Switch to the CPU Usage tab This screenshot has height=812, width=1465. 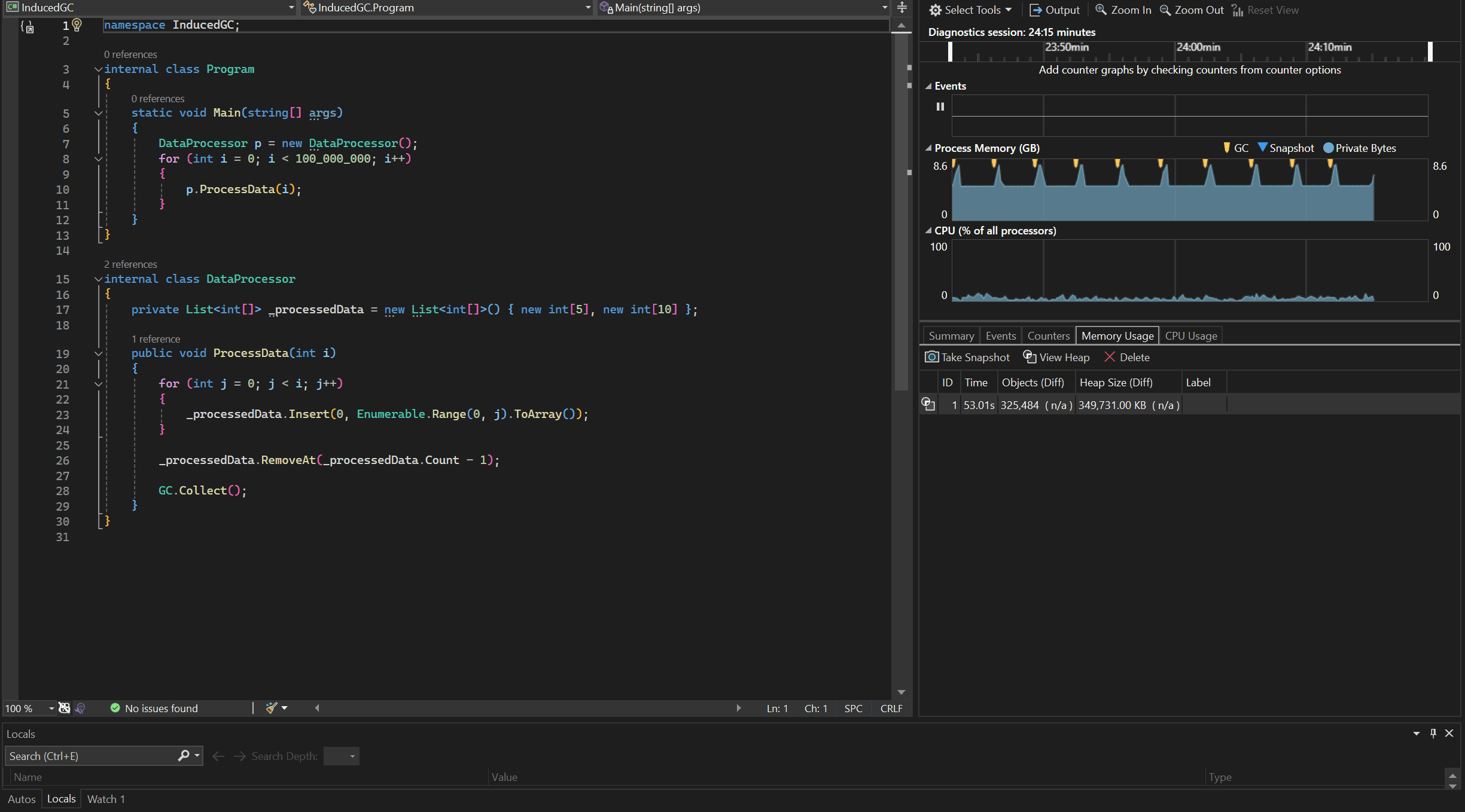tap(1191, 335)
